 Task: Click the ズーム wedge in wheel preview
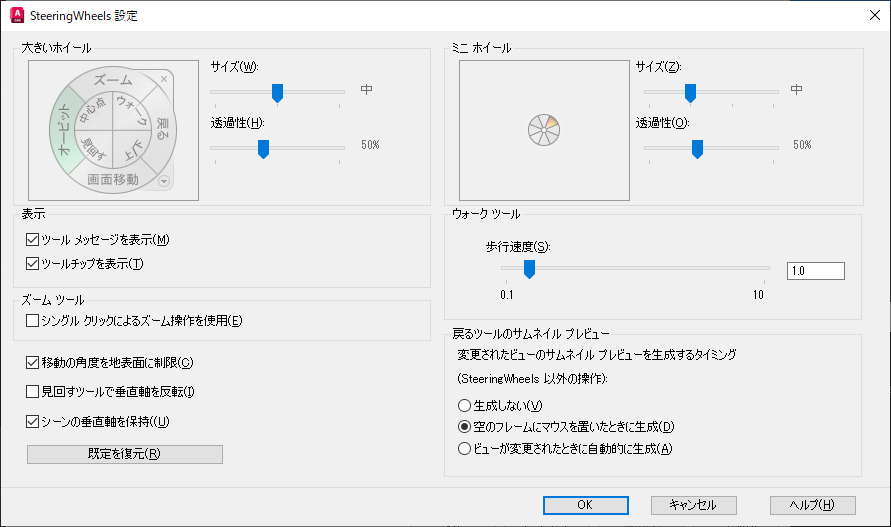tap(113, 80)
